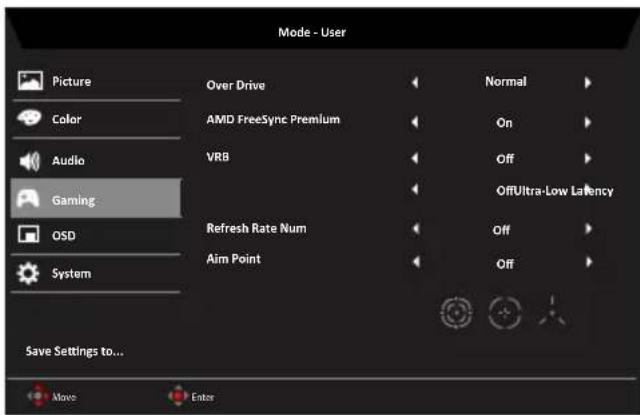This screenshot has height=415, width=640.
Task: Click the Move hint text
Action: tap(64, 397)
